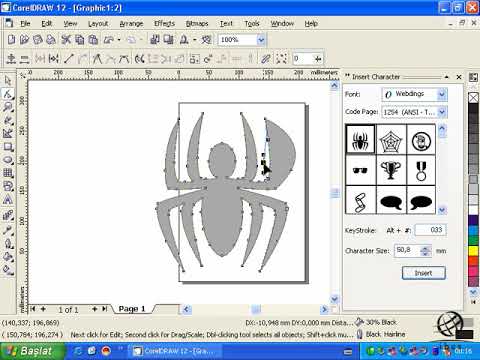
Task: Select the Shape tool in toolbox
Action: 8,94
